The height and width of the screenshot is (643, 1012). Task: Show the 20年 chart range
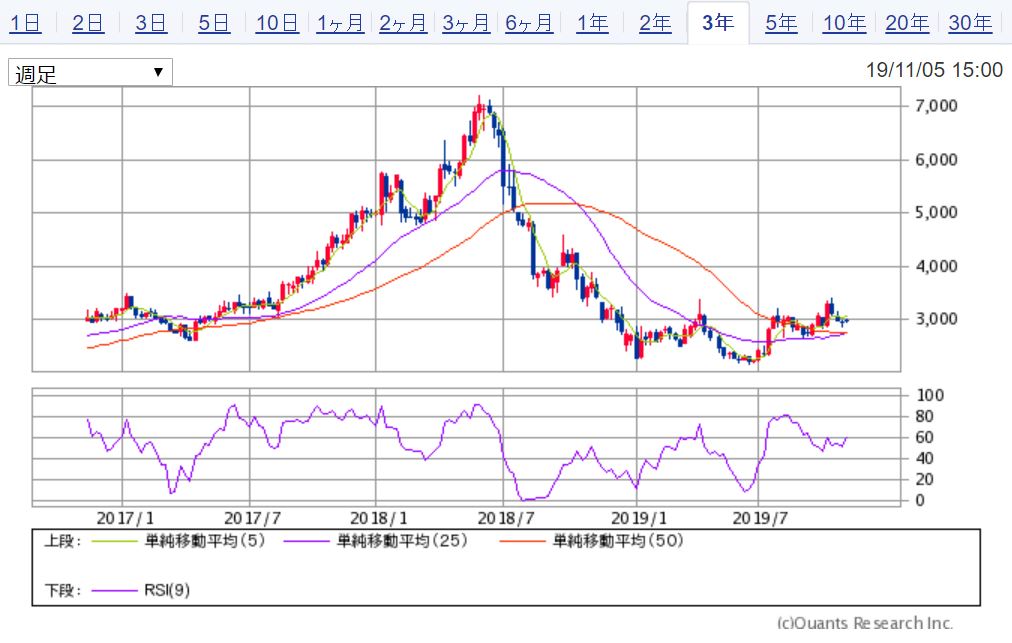pyautogui.click(x=907, y=23)
